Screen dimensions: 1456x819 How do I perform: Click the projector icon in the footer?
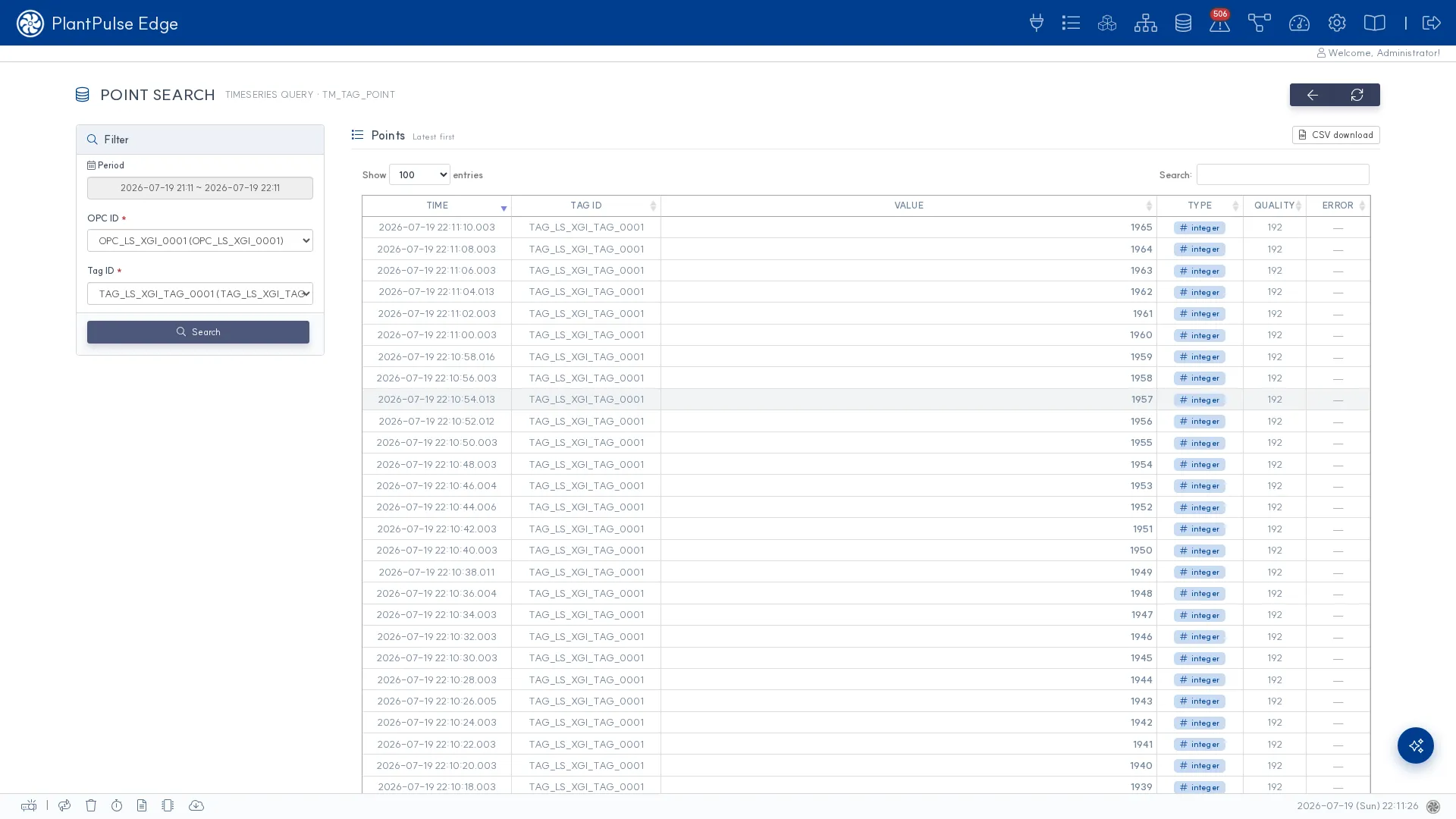[x=29, y=805]
